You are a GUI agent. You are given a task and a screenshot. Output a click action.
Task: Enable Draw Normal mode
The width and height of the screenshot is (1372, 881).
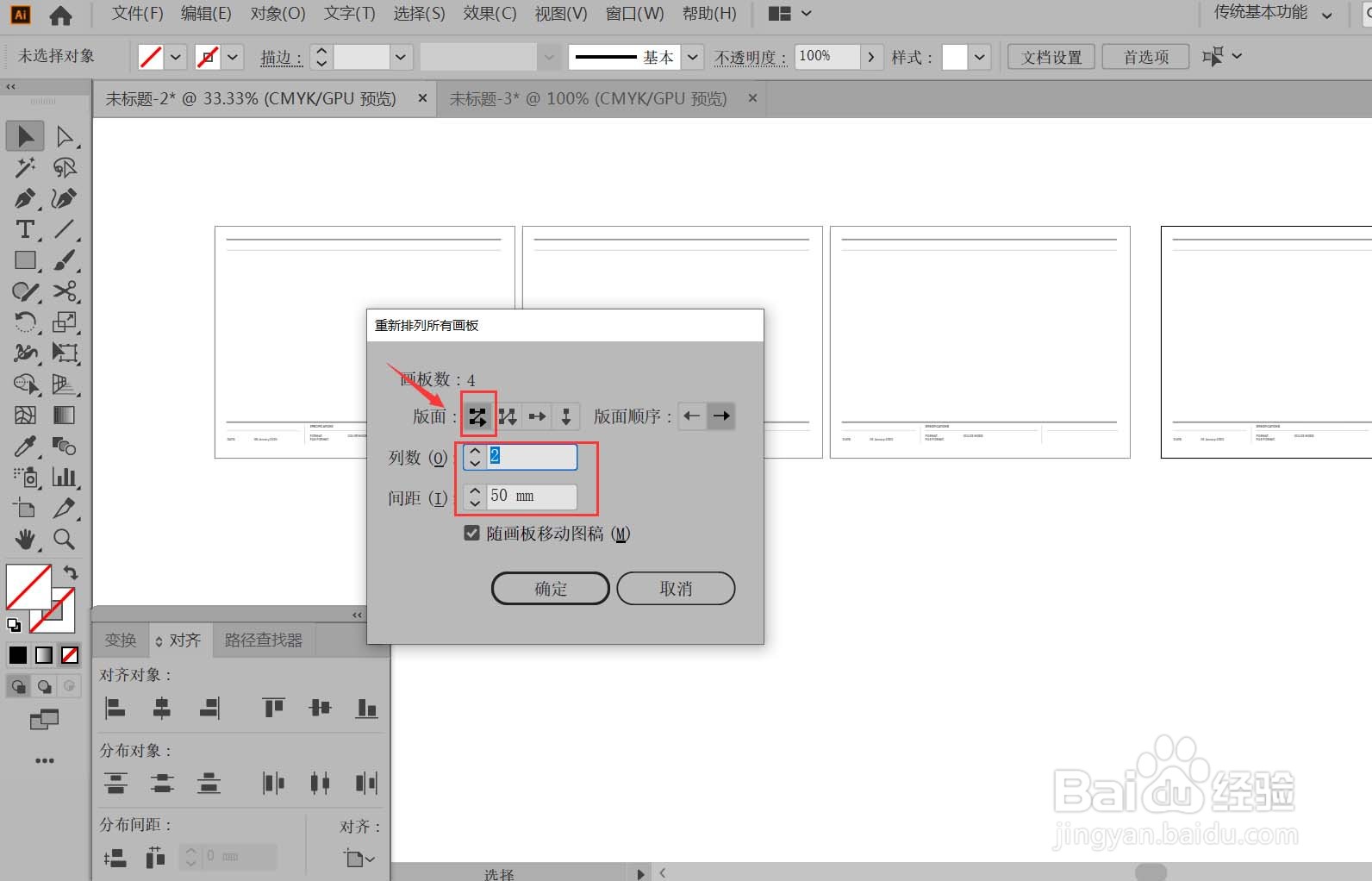(18, 686)
